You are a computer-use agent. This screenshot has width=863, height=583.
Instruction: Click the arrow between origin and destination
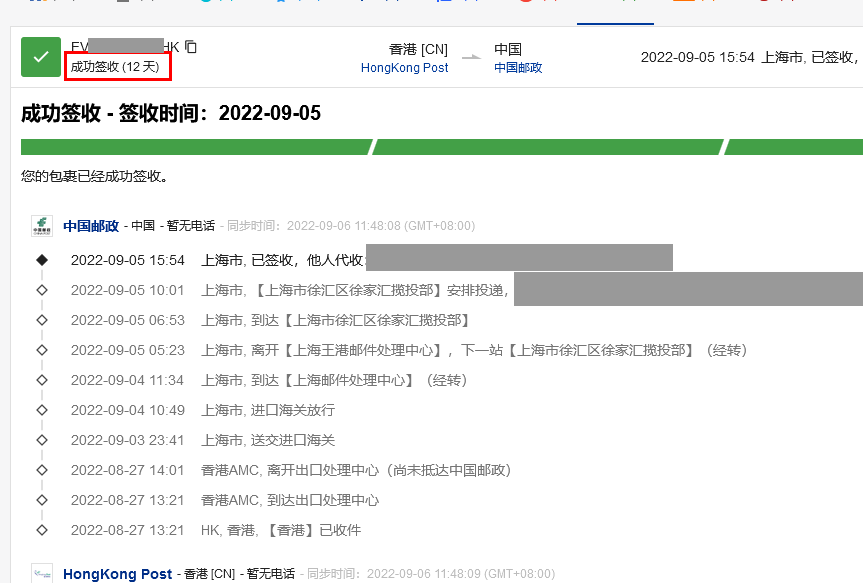(471, 57)
